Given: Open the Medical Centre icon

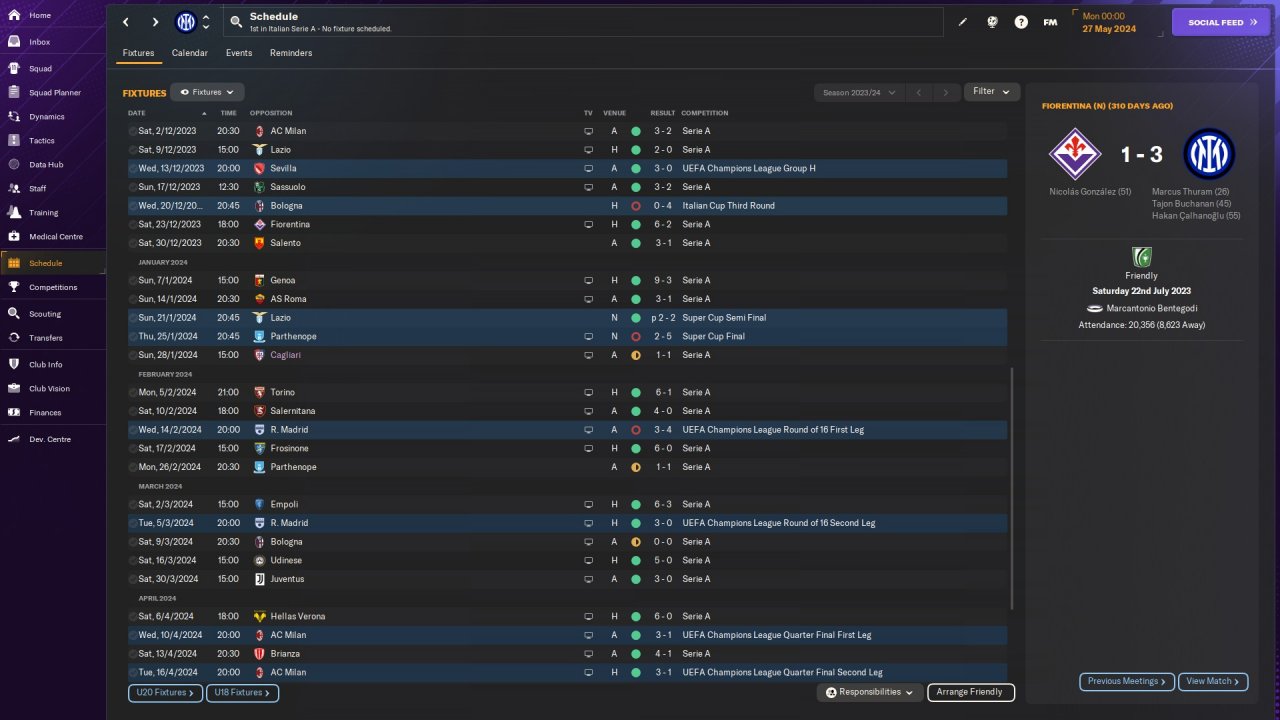Looking at the screenshot, I should [x=14, y=237].
